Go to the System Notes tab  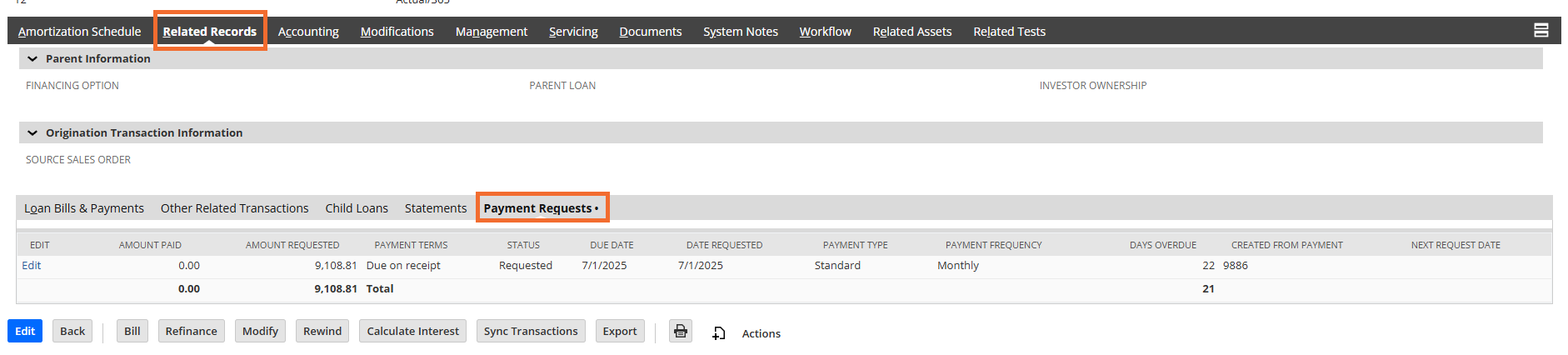click(740, 32)
